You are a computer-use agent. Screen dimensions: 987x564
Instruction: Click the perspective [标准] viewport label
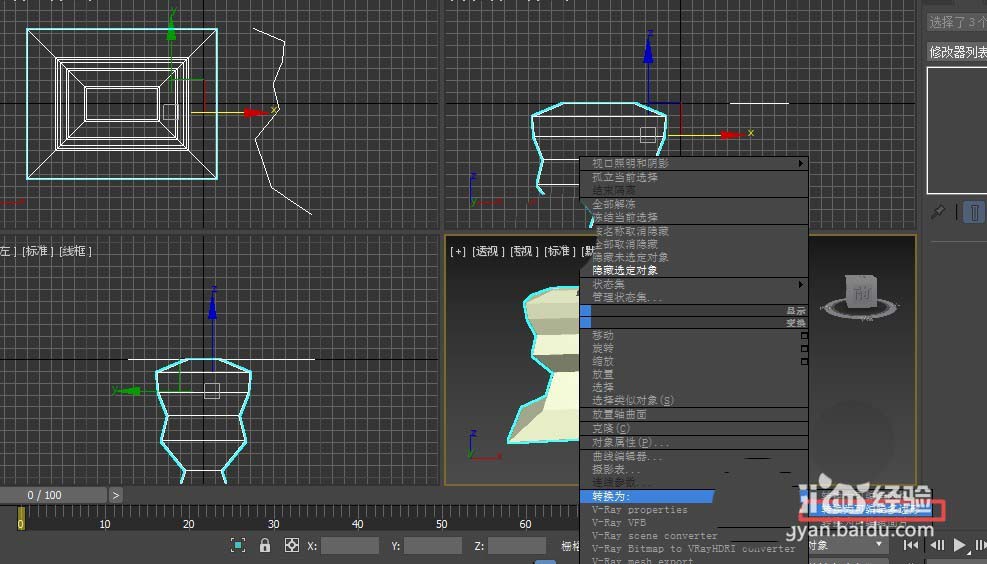tap(558, 252)
